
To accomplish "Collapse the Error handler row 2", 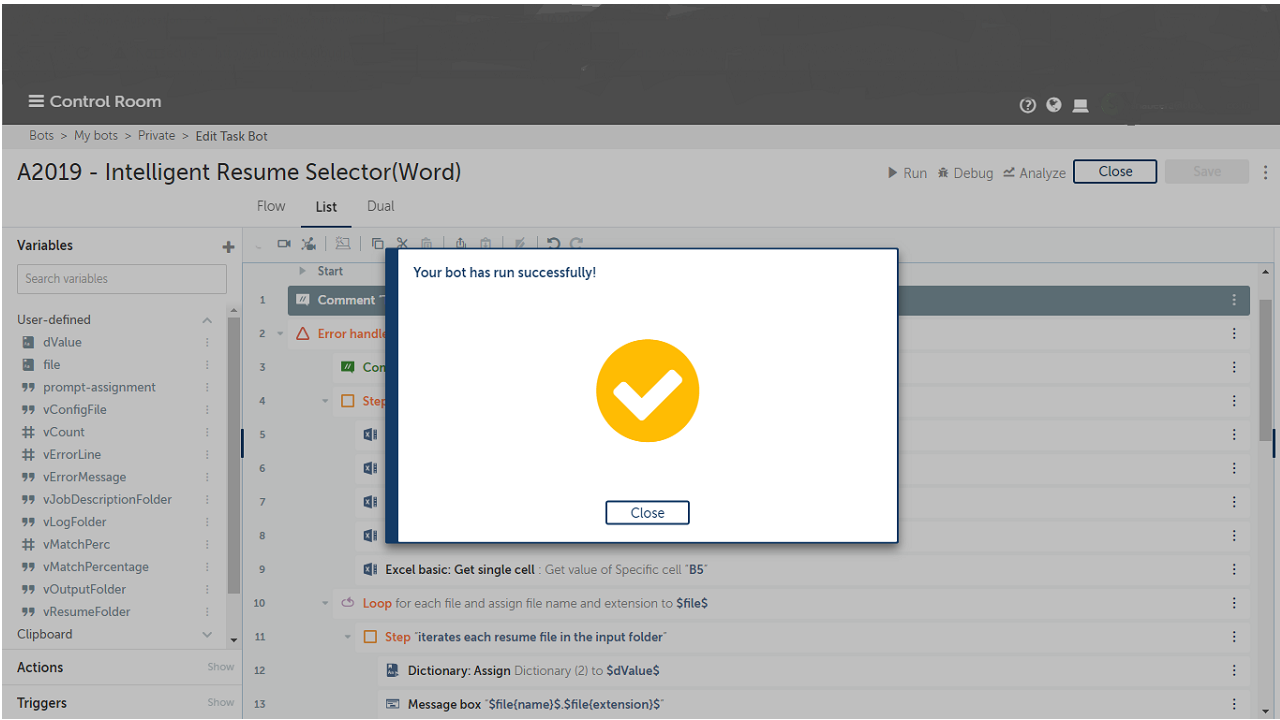I will (x=280, y=334).
